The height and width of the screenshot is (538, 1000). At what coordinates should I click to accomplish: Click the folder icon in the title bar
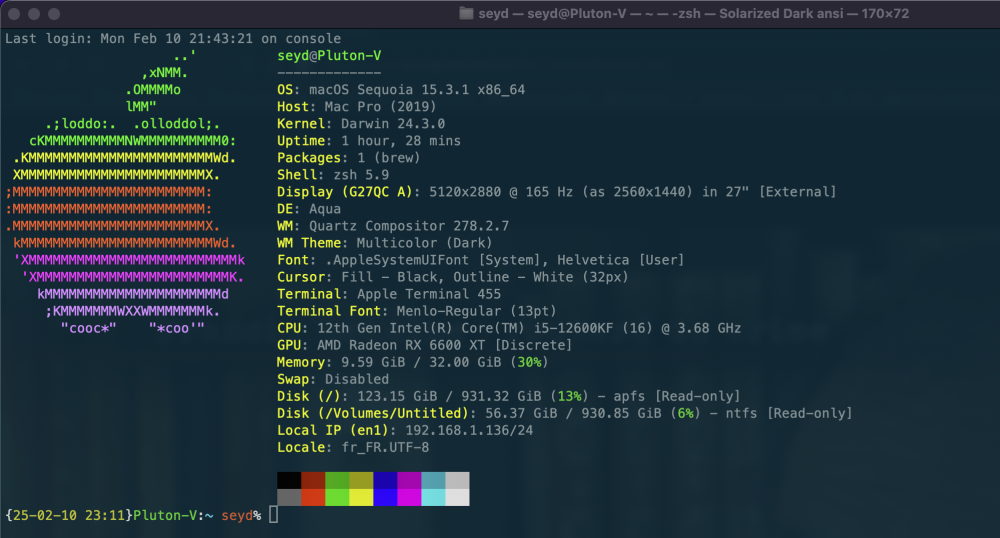pyautogui.click(x=466, y=13)
